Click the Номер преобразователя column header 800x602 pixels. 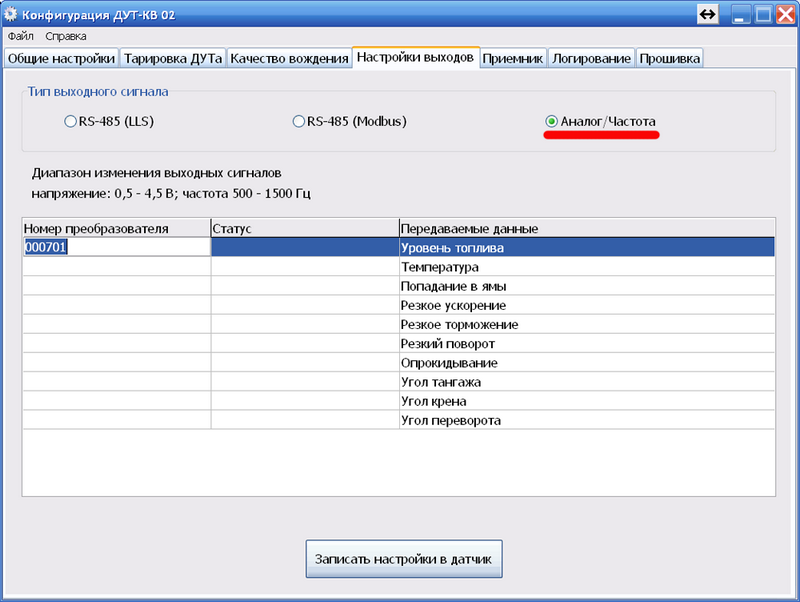117,228
